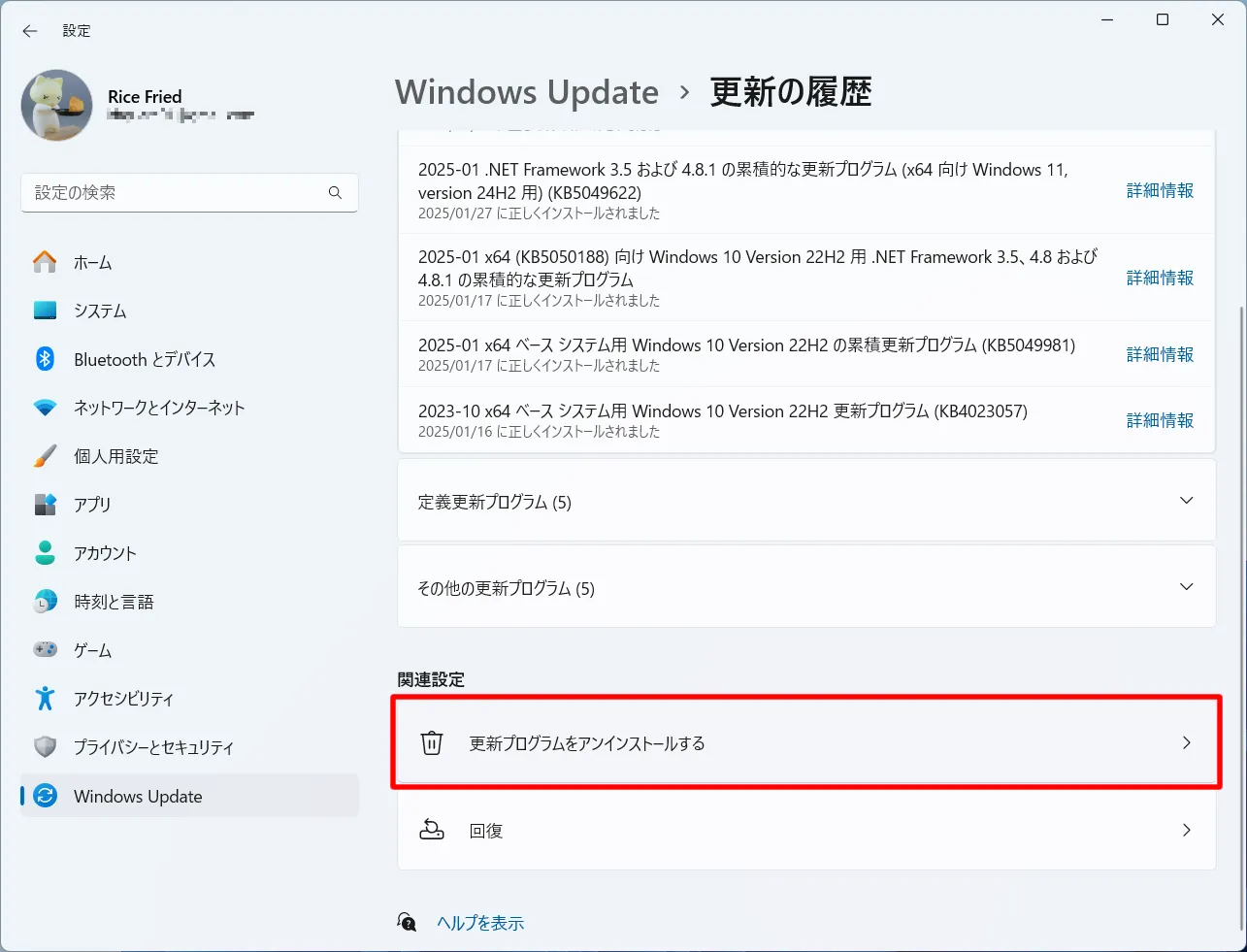
Task: Focus the 設定の検索 search field
Action: [189, 192]
